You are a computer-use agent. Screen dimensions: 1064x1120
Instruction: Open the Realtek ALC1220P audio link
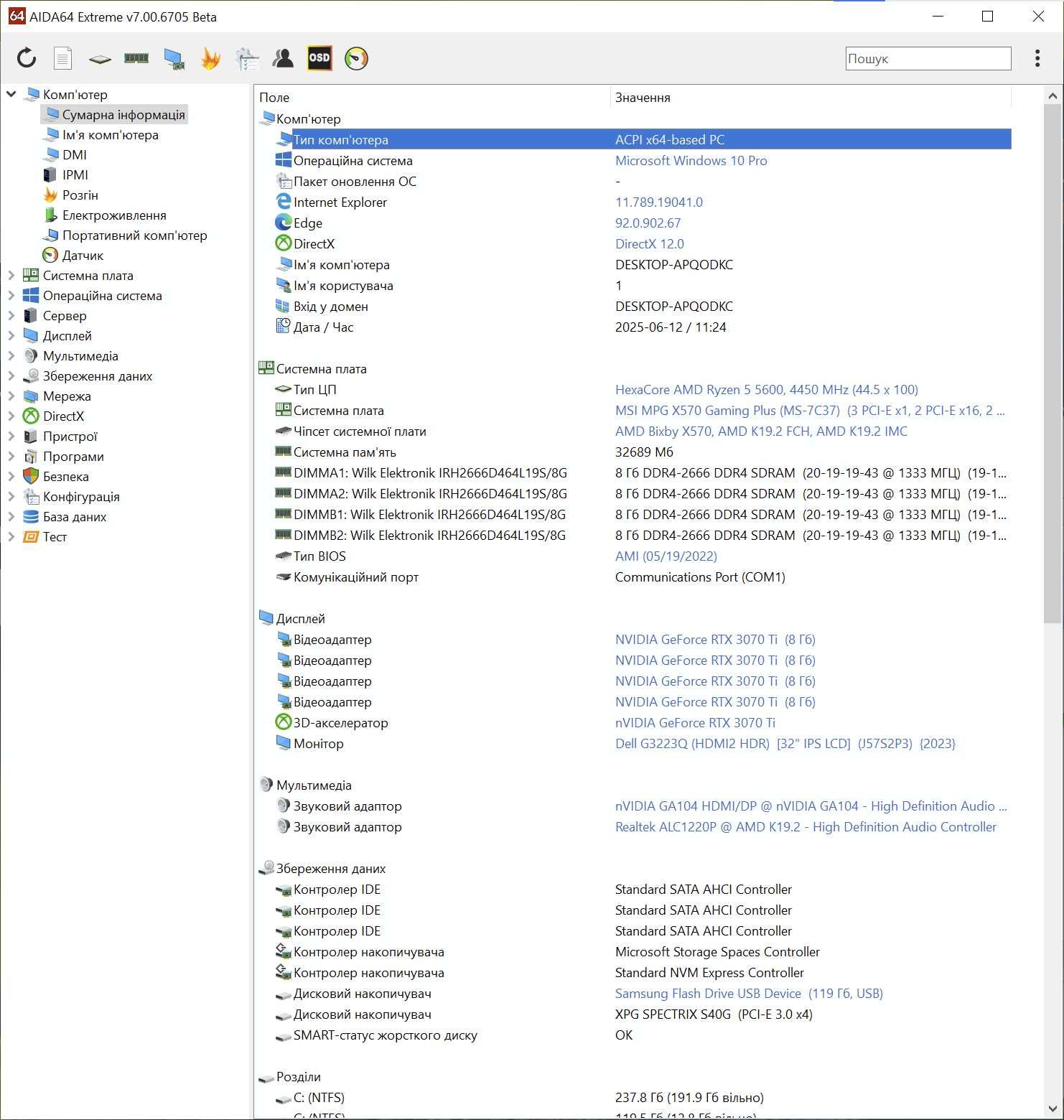pyautogui.click(x=806, y=826)
